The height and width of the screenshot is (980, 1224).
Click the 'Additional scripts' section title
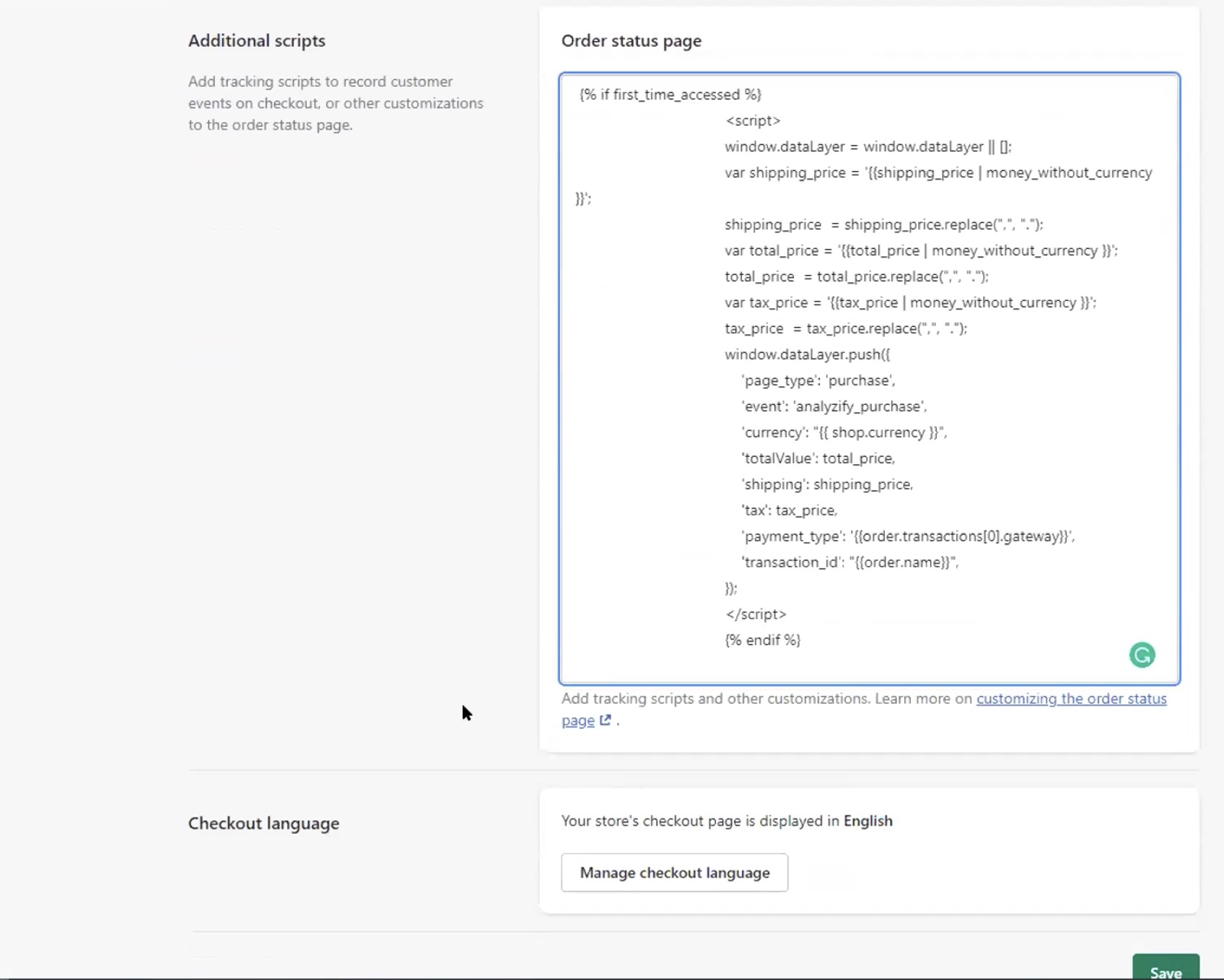pos(256,41)
